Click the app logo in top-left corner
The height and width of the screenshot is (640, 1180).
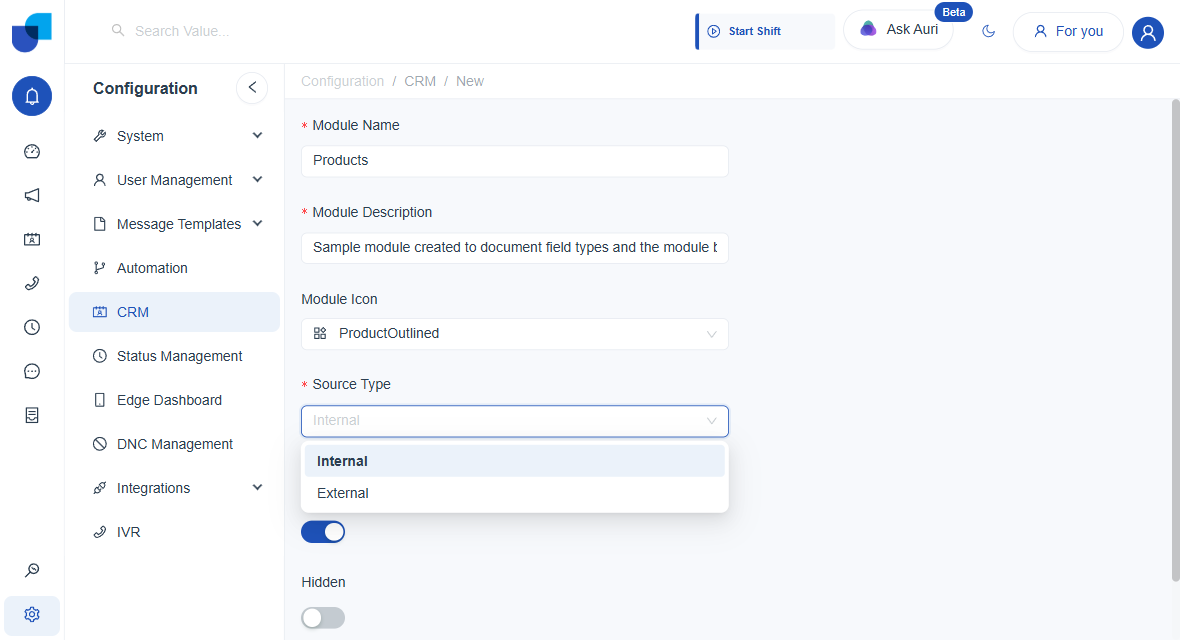point(32,32)
